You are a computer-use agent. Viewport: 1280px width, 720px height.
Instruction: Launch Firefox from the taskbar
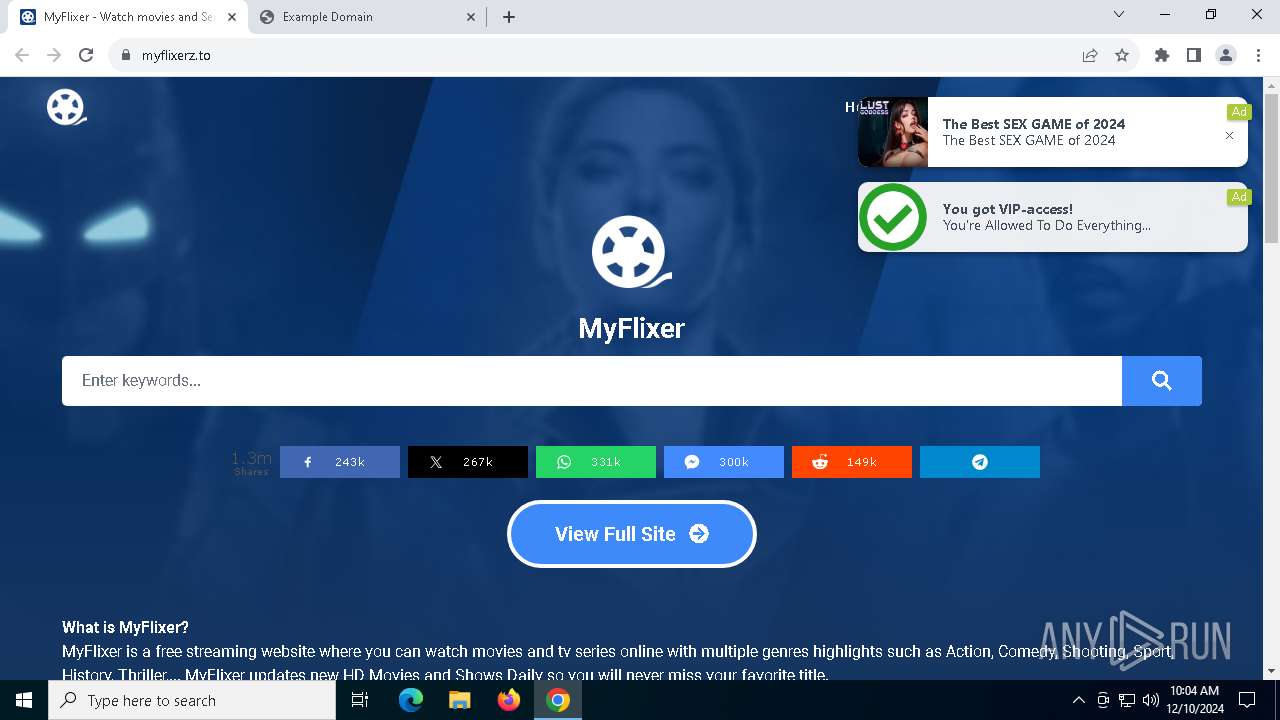pyautogui.click(x=509, y=701)
